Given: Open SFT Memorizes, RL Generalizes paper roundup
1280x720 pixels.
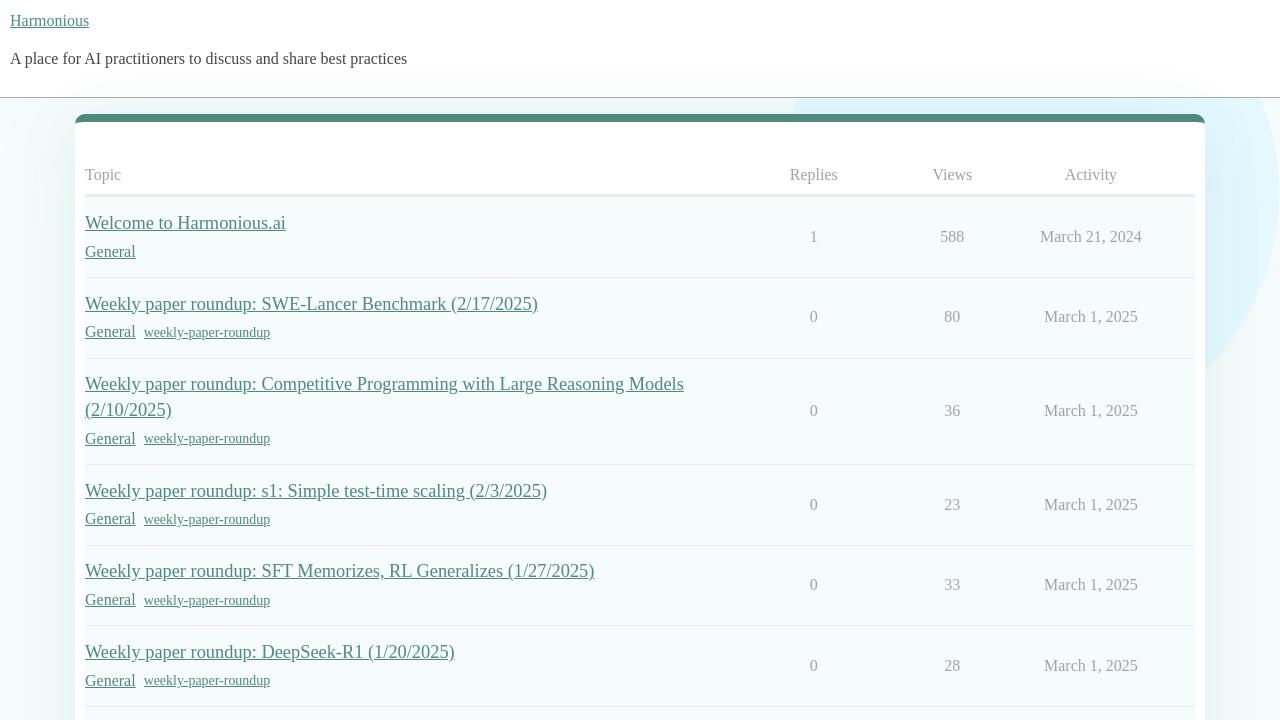Looking at the screenshot, I should pos(339,569).
